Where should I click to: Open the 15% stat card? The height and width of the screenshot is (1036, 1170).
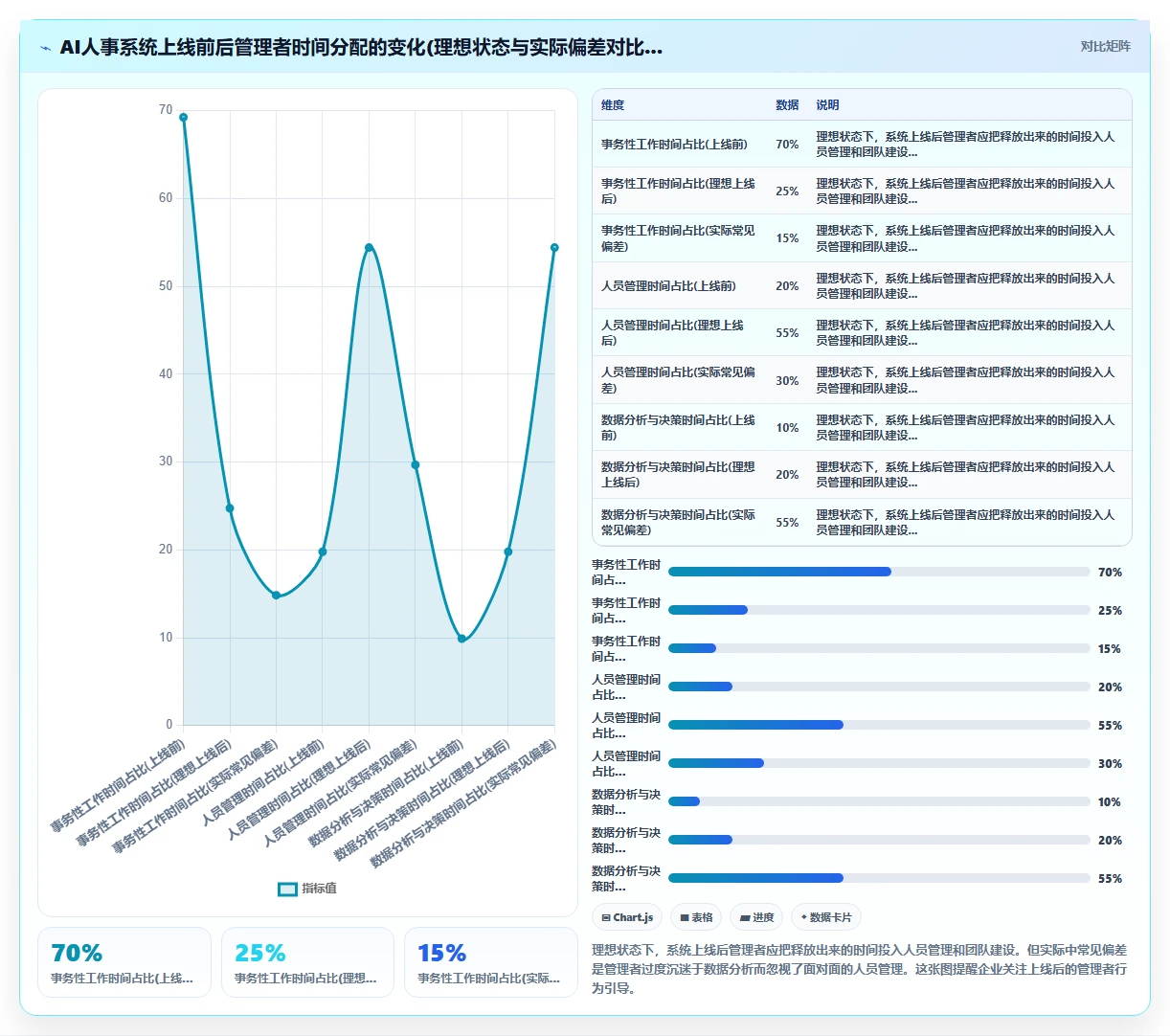click(491, 962)
